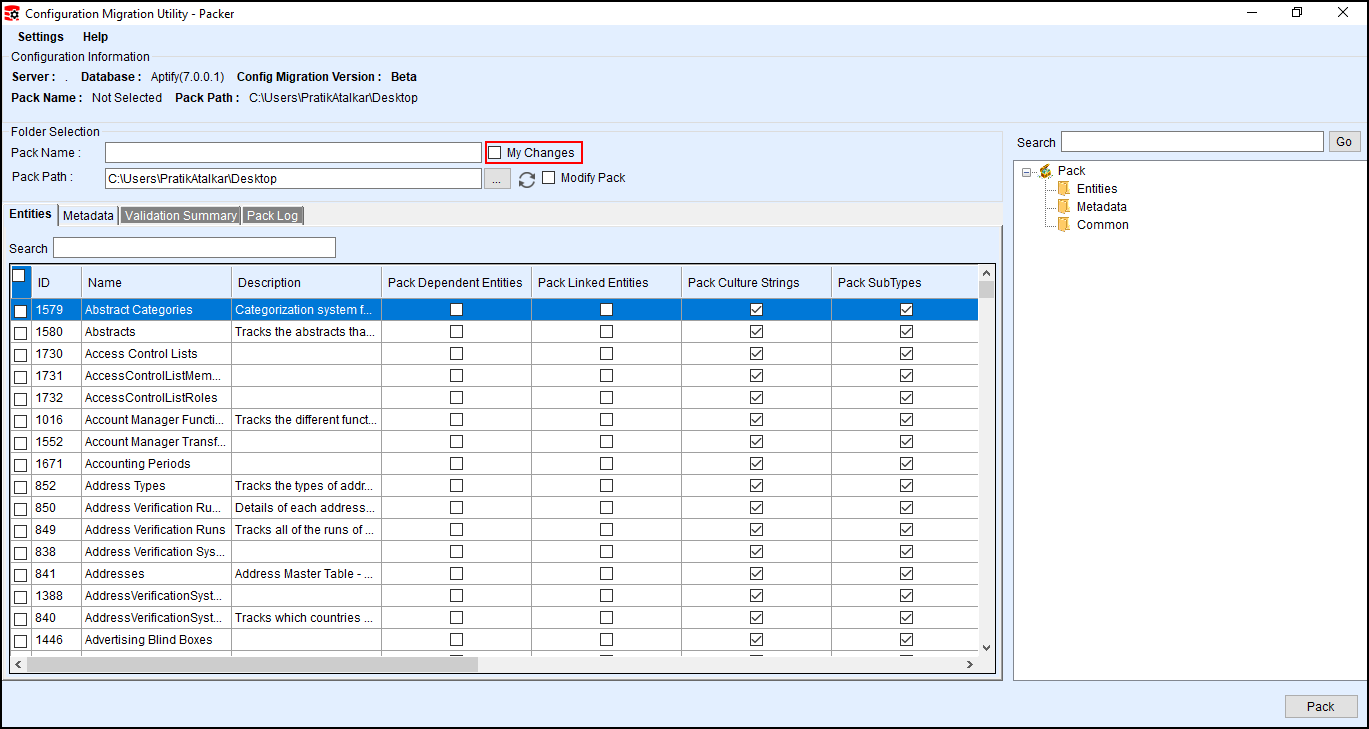Click the Accounting Periods name cell
The height and width of the screenshot is (729, 1369).
coord(156,464)
